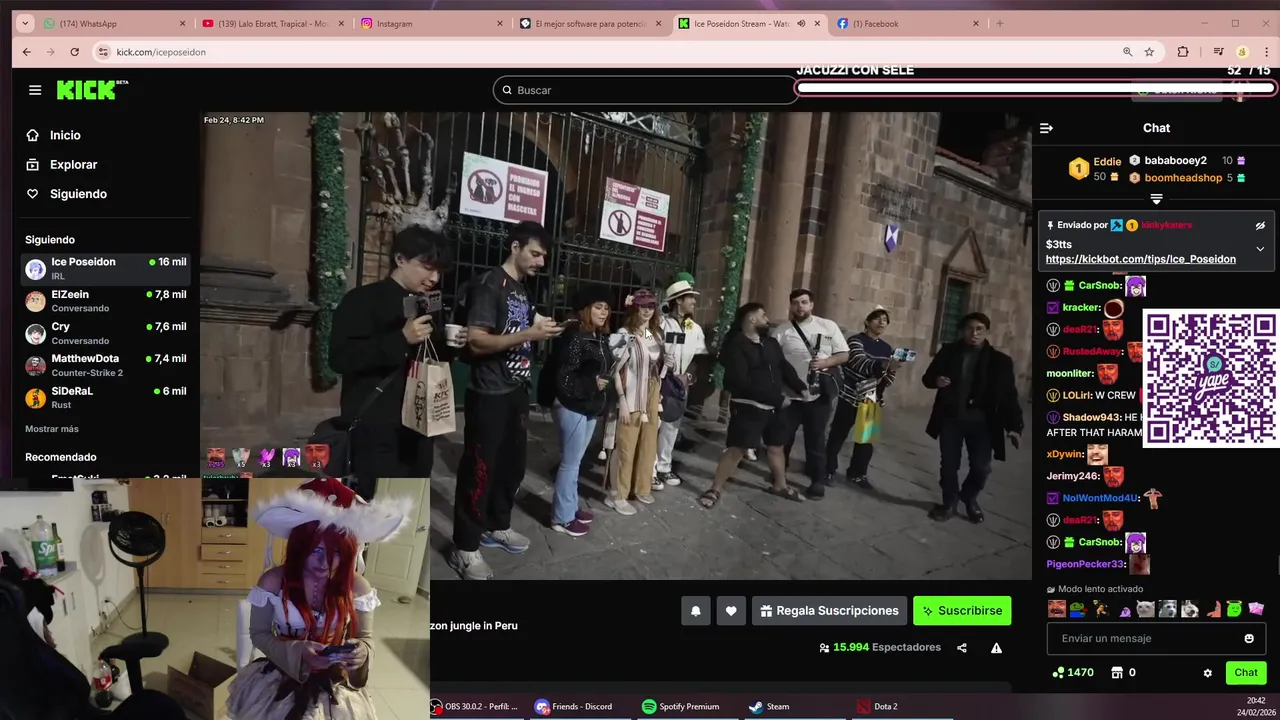
Task: Open a new browser tab
Action: pos(999,23)
